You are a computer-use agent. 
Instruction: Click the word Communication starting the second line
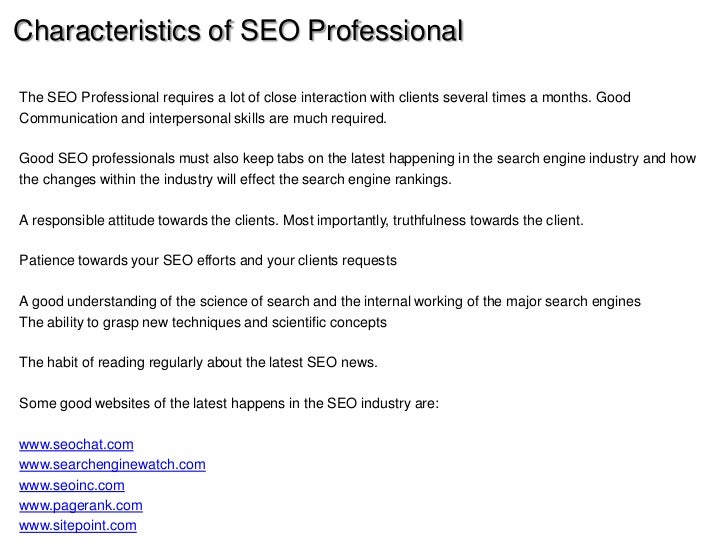point(68,118)
